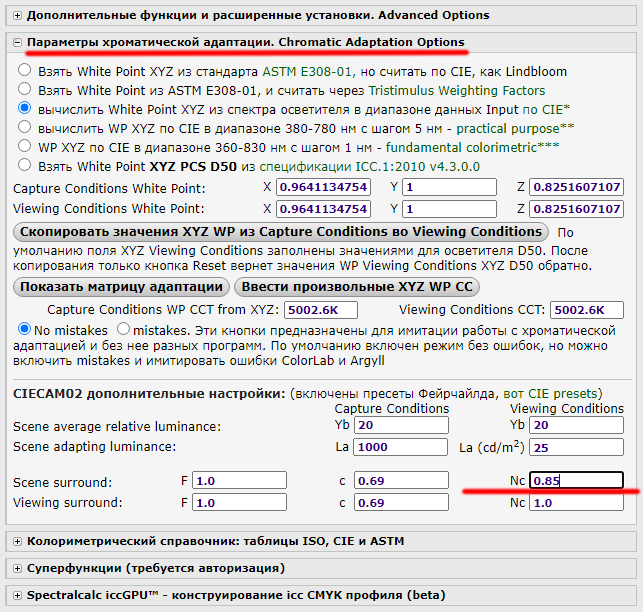This screenshot has width=643, height=612.
Task: Select the 380-780 nm practical purpose option
Action: [25, 127]
